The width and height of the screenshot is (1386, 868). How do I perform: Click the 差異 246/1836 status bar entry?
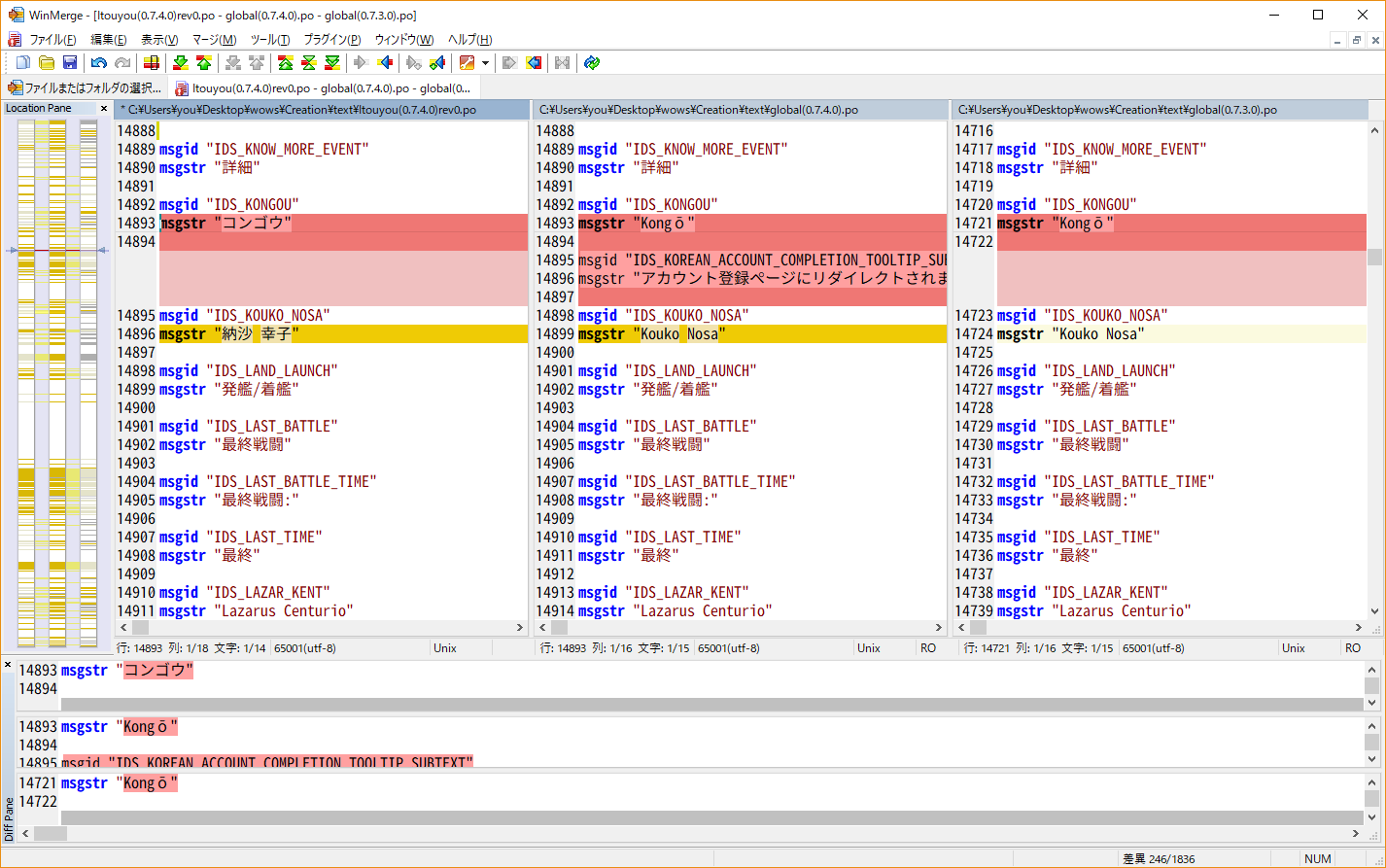click(1159, 859)
